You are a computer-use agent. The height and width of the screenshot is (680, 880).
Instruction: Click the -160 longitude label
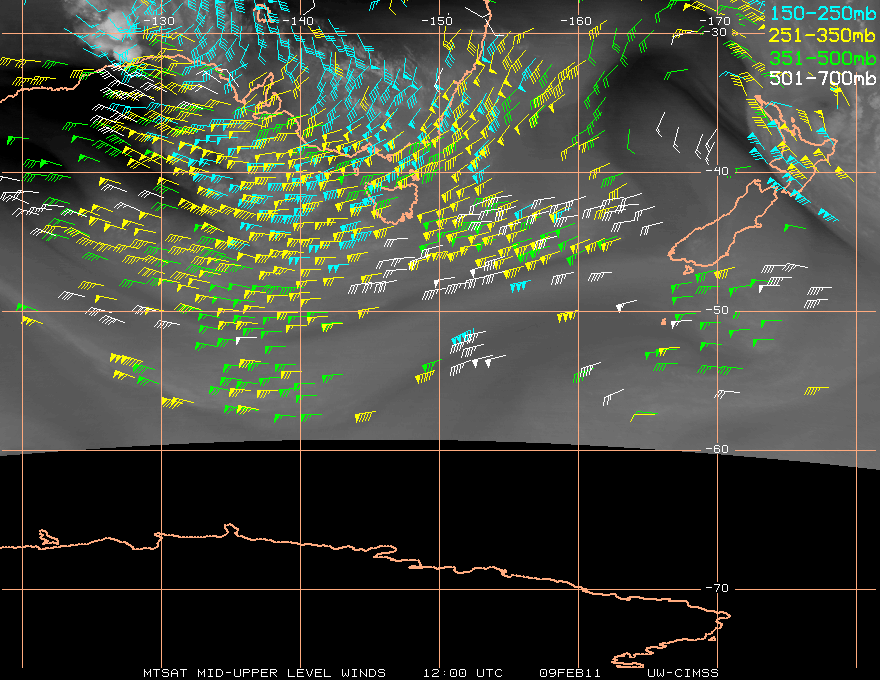pyautogui.click(x=576, y=21)
